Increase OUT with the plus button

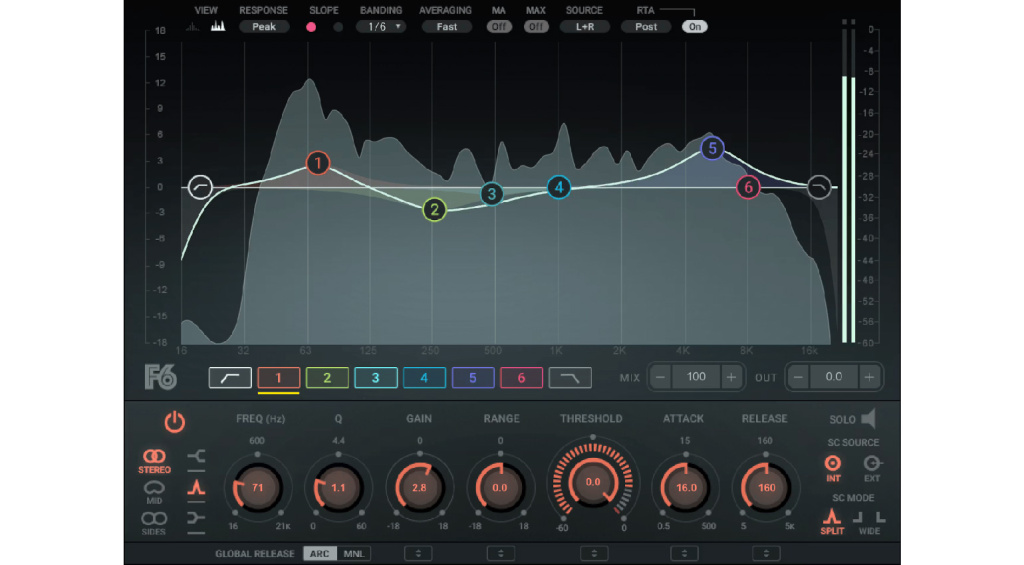869,377
